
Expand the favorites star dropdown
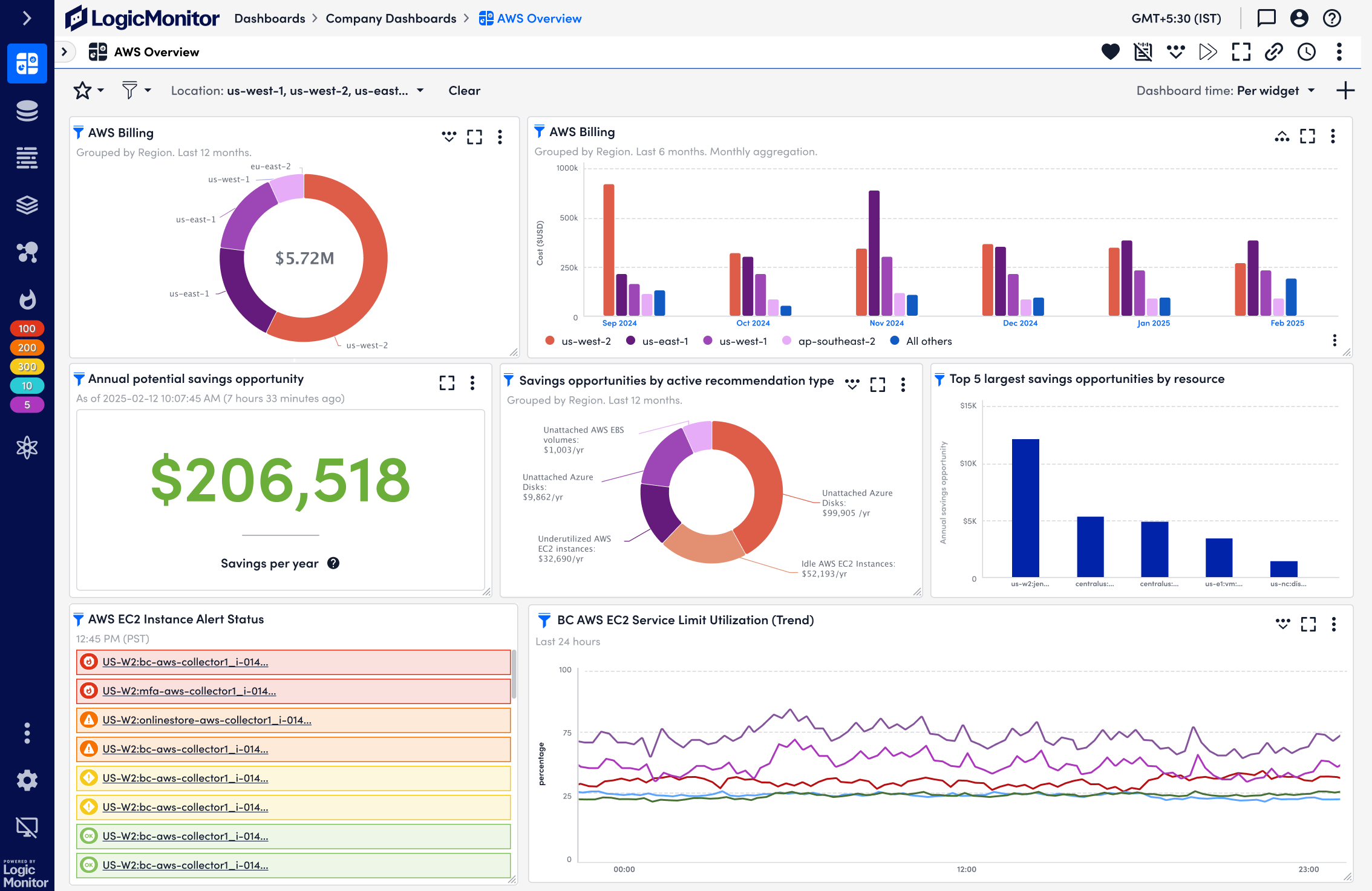(x=100, y=91)
